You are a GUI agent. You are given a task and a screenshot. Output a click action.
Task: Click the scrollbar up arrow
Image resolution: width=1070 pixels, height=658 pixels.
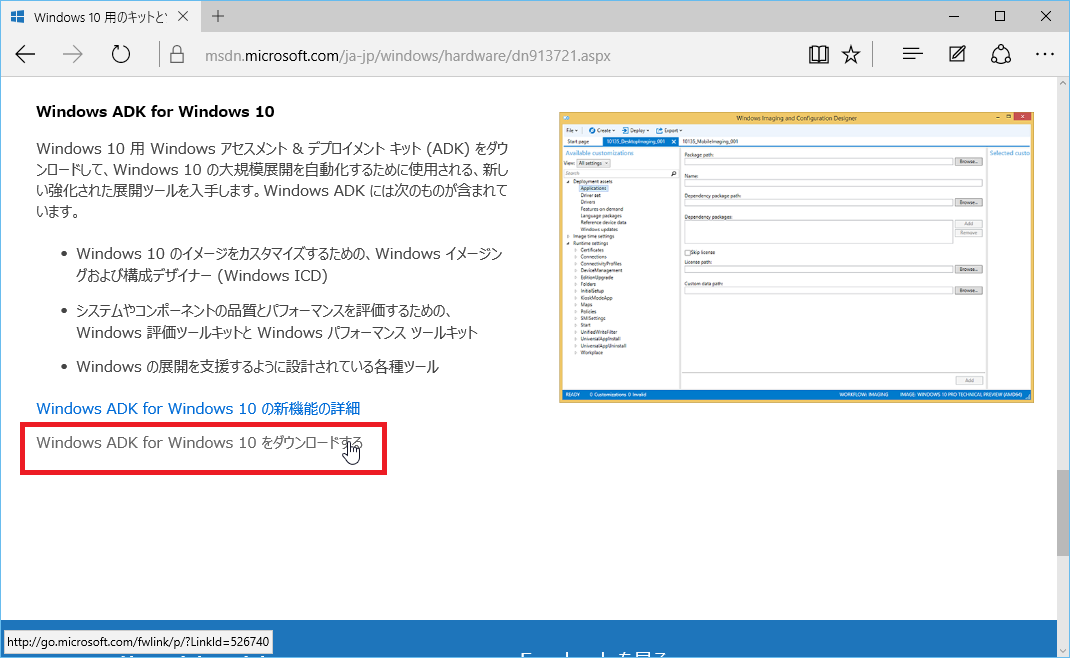point(1062,83)
